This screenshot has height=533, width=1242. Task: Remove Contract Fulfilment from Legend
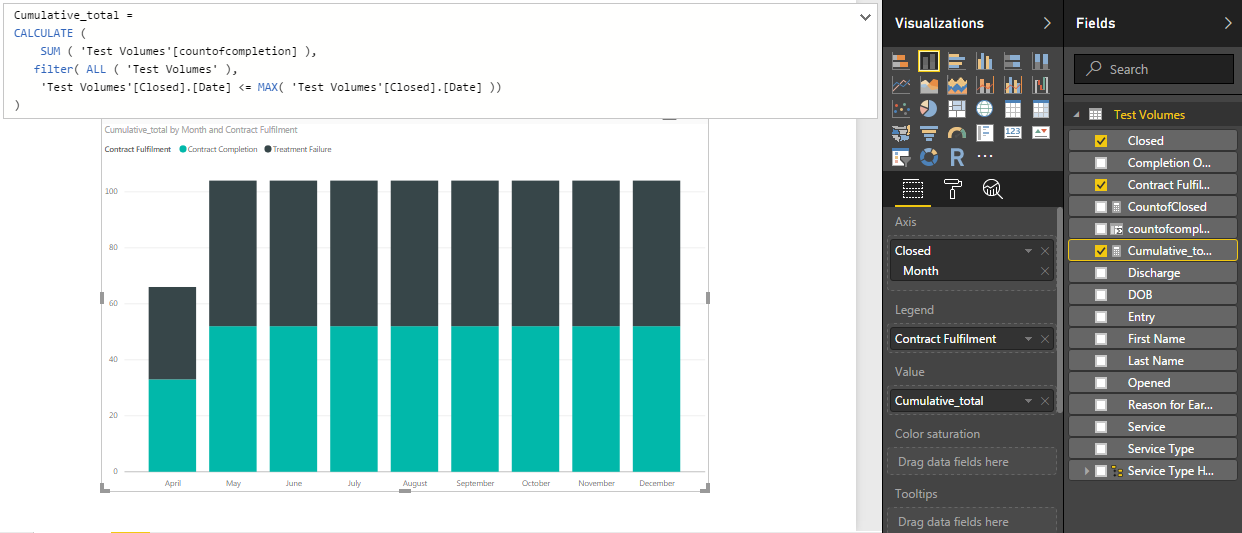[x=1045, y=339]
